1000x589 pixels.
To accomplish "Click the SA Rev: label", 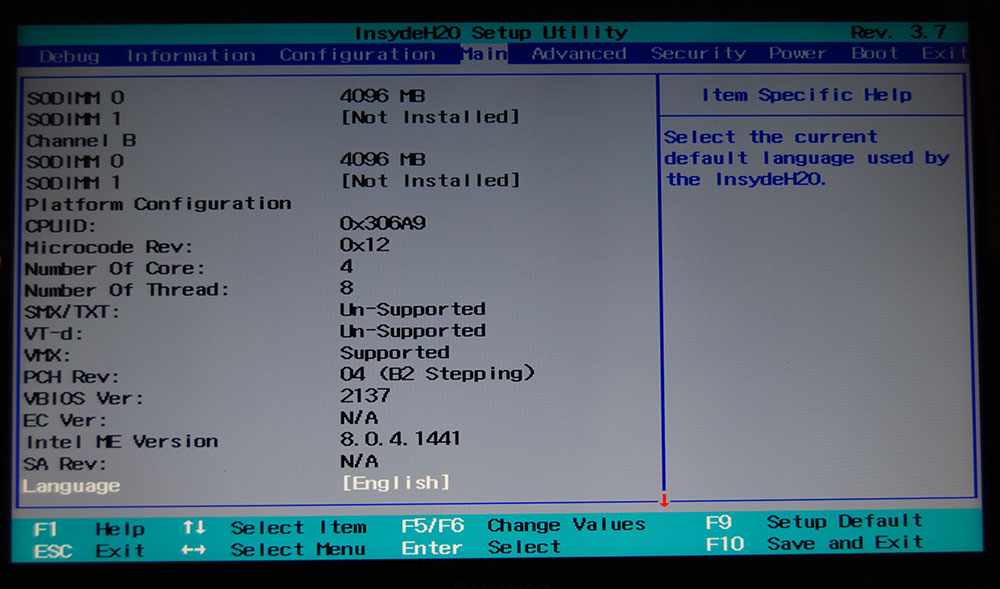I will coord(65,464).
